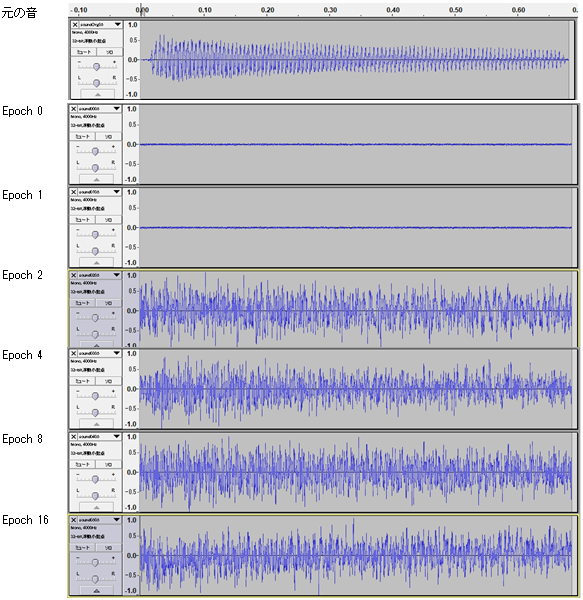583x600 pixels.
Task: Open the Epoch 4 track name dropdown
Action: point(100,354)
